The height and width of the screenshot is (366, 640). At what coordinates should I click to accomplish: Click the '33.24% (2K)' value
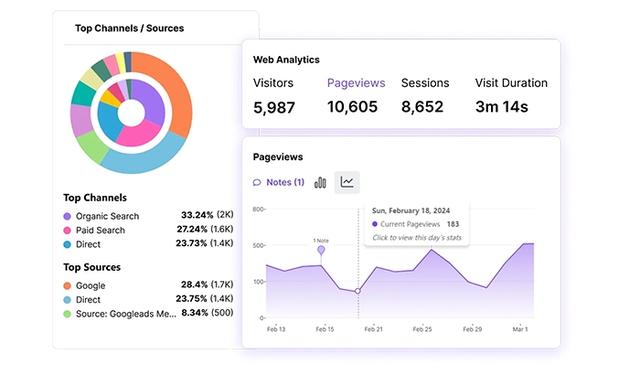(x=207, y=215)
